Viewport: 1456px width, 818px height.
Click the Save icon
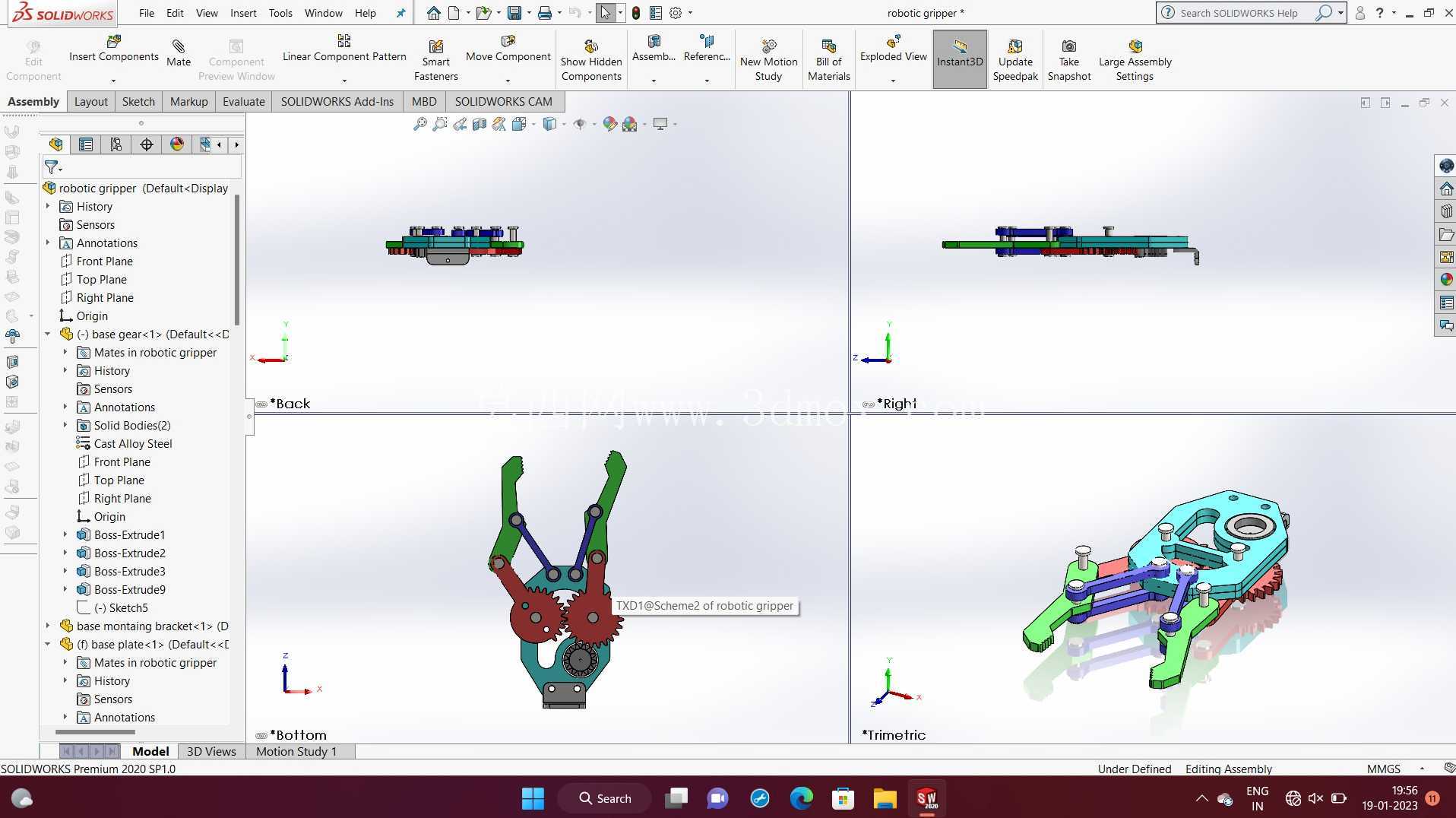click(514, 13)
